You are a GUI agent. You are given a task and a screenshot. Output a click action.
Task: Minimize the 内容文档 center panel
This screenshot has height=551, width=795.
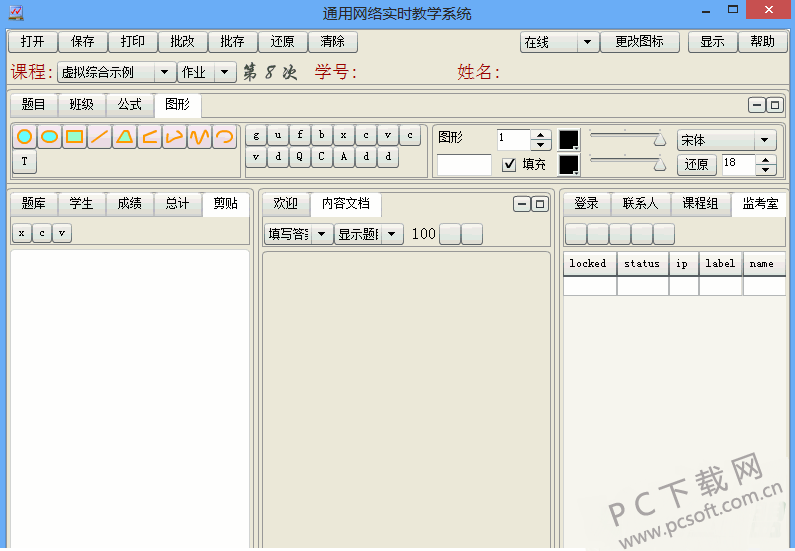522,204
